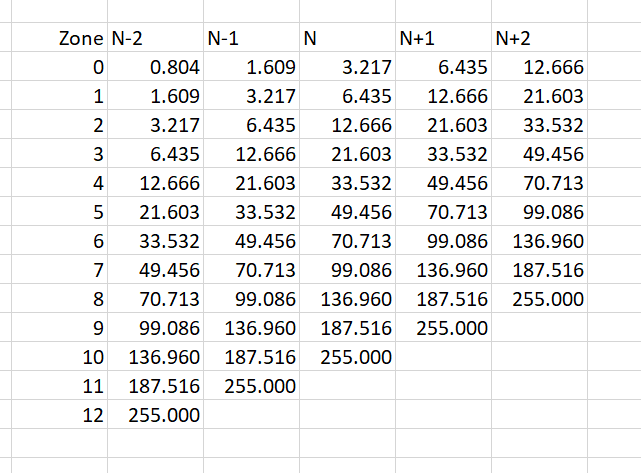641x473 pixels.
Task: Select 255.000 in Zone 10 row
Action: (x=348, y=356)
